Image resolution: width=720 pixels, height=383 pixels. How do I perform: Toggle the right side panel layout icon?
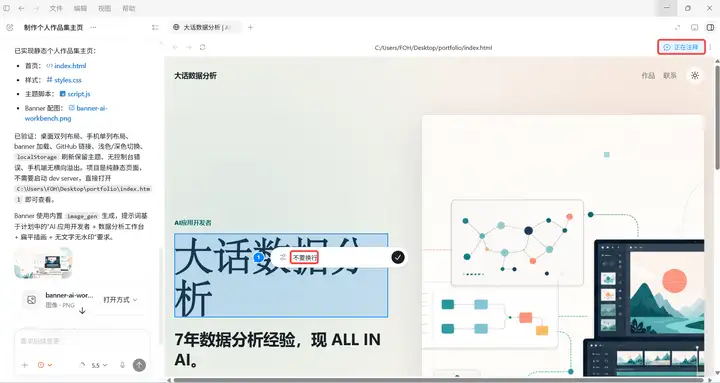[710, 28]
